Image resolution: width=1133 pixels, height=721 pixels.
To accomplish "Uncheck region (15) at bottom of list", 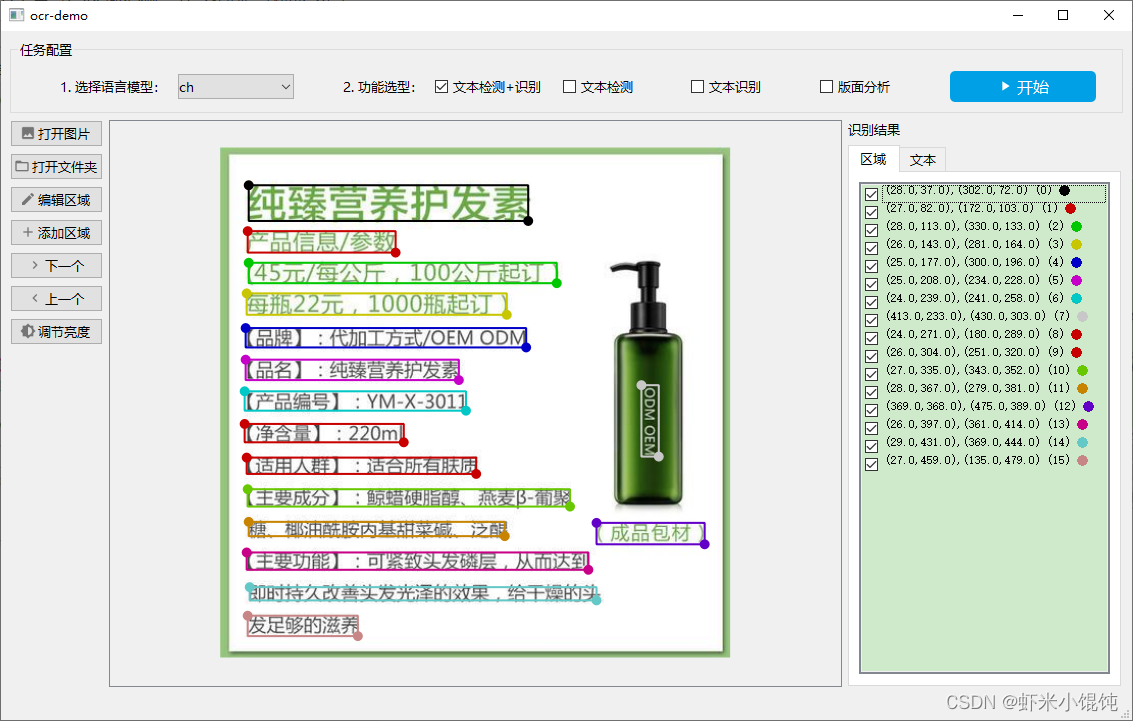I will click(871, 463).
